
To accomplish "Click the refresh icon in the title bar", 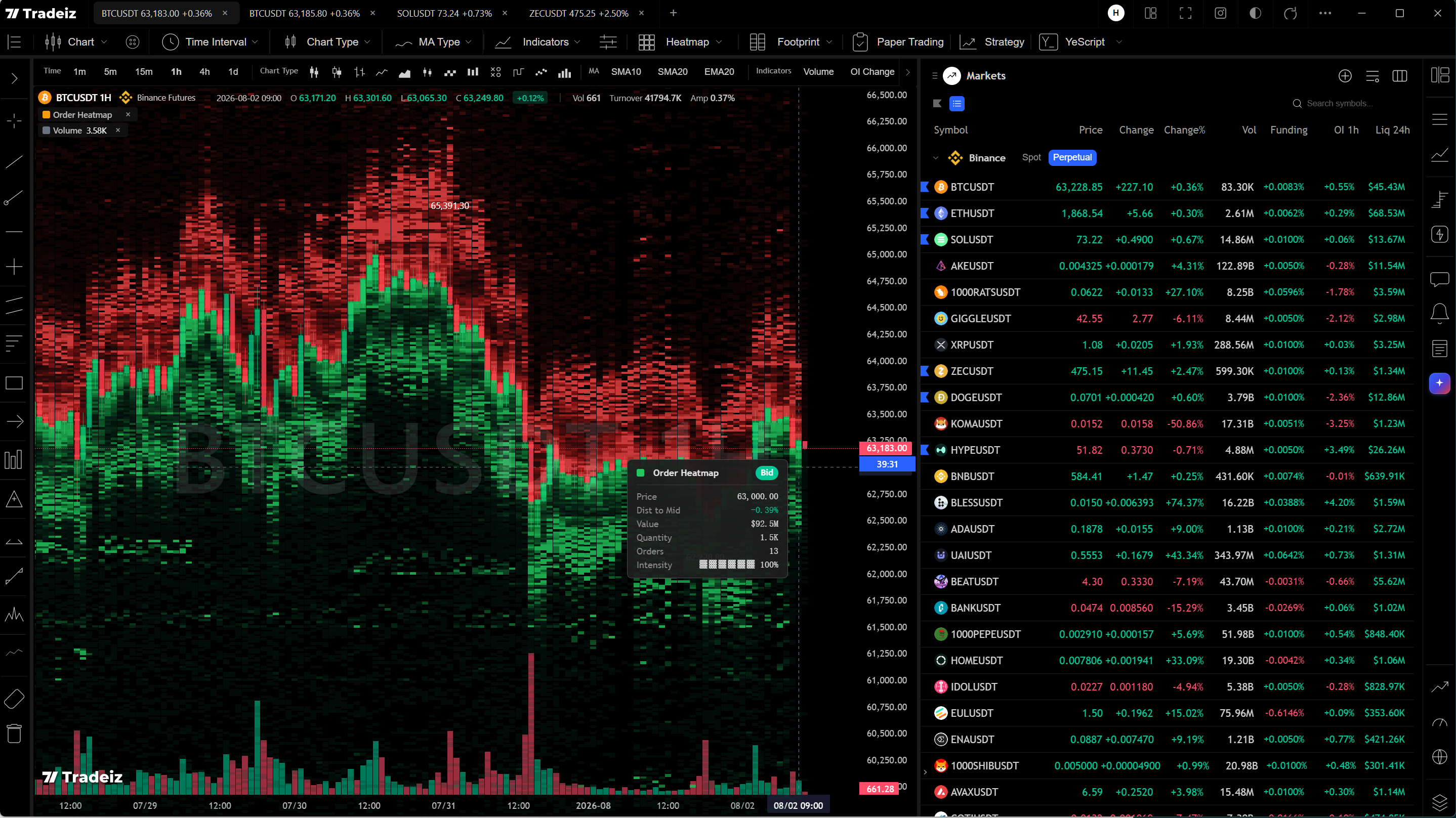I will click(1290, 13).
